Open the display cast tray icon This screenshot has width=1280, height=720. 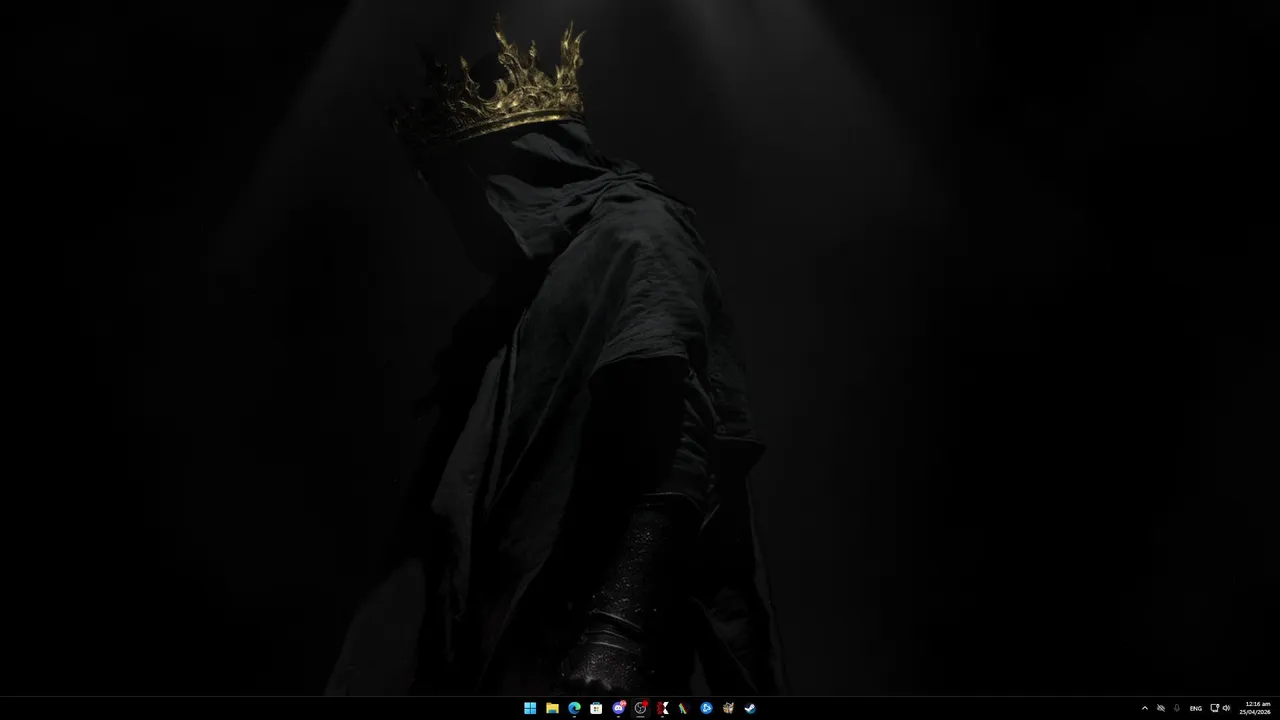click(x=1215, y=708)
